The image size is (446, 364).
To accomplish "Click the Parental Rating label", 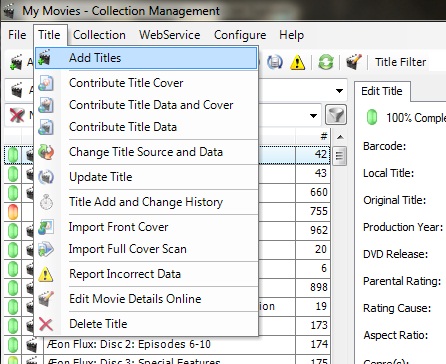I will [402, 281].
